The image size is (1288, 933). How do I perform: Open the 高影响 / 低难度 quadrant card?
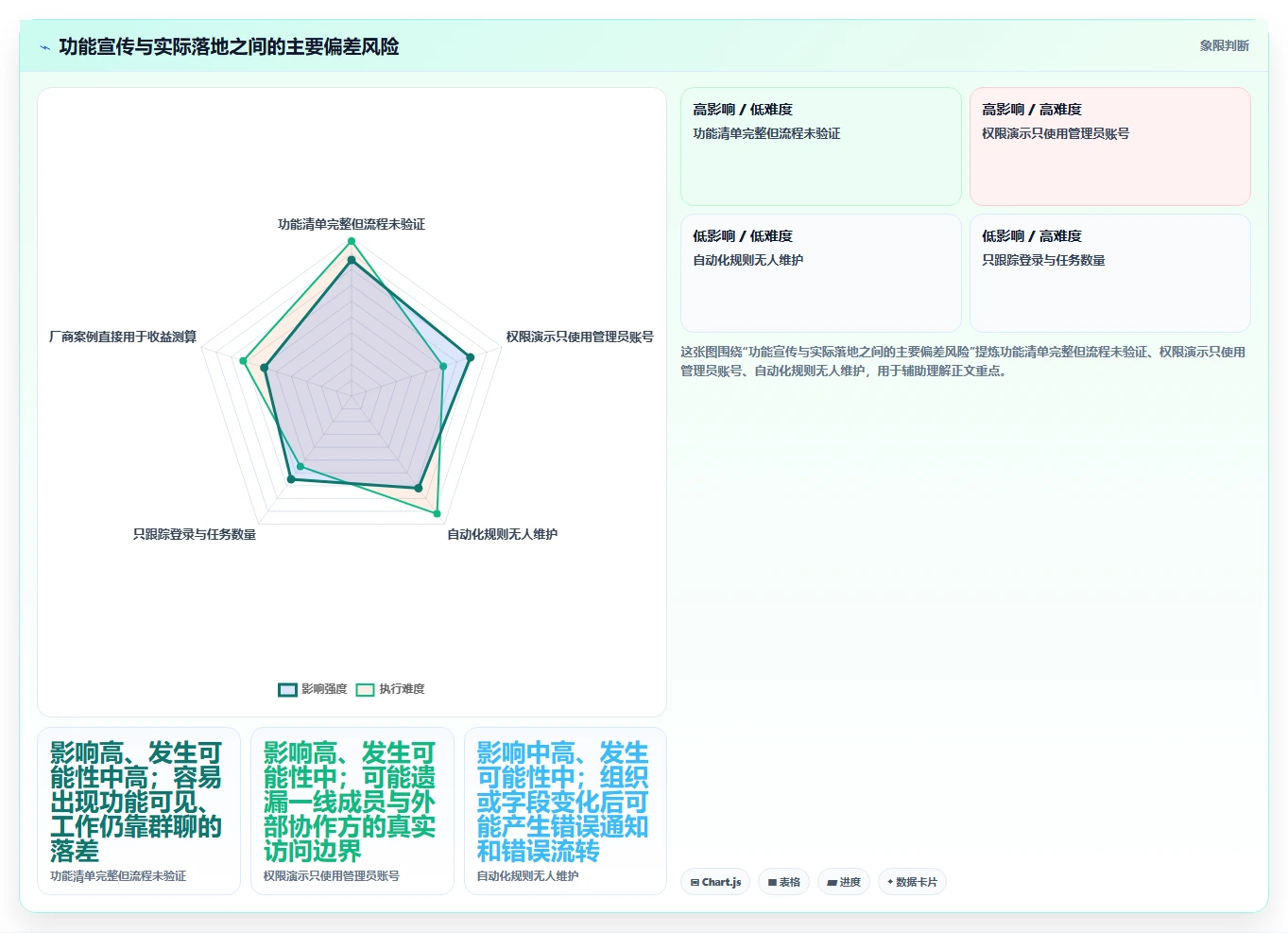[x=820, y=147]
